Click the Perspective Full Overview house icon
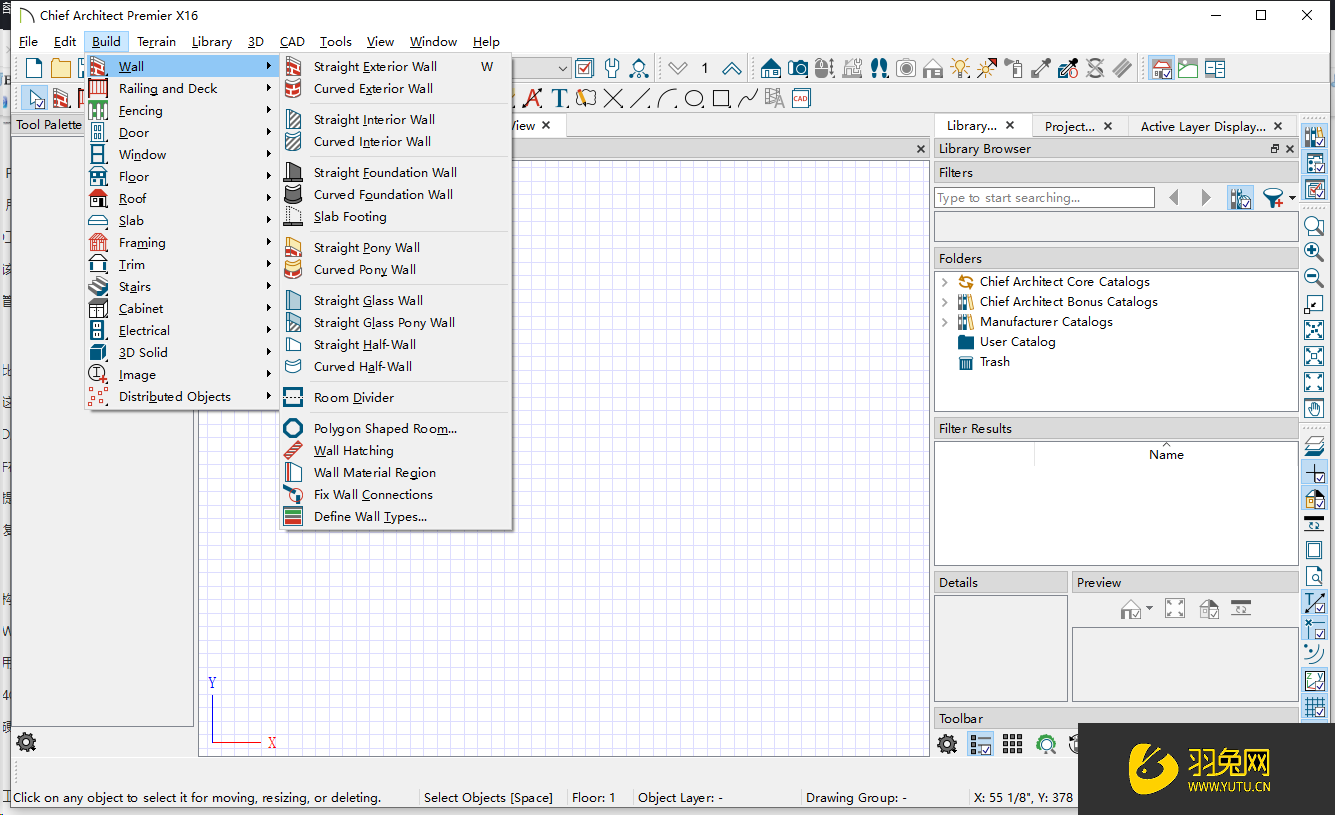 tap(770, 68)
